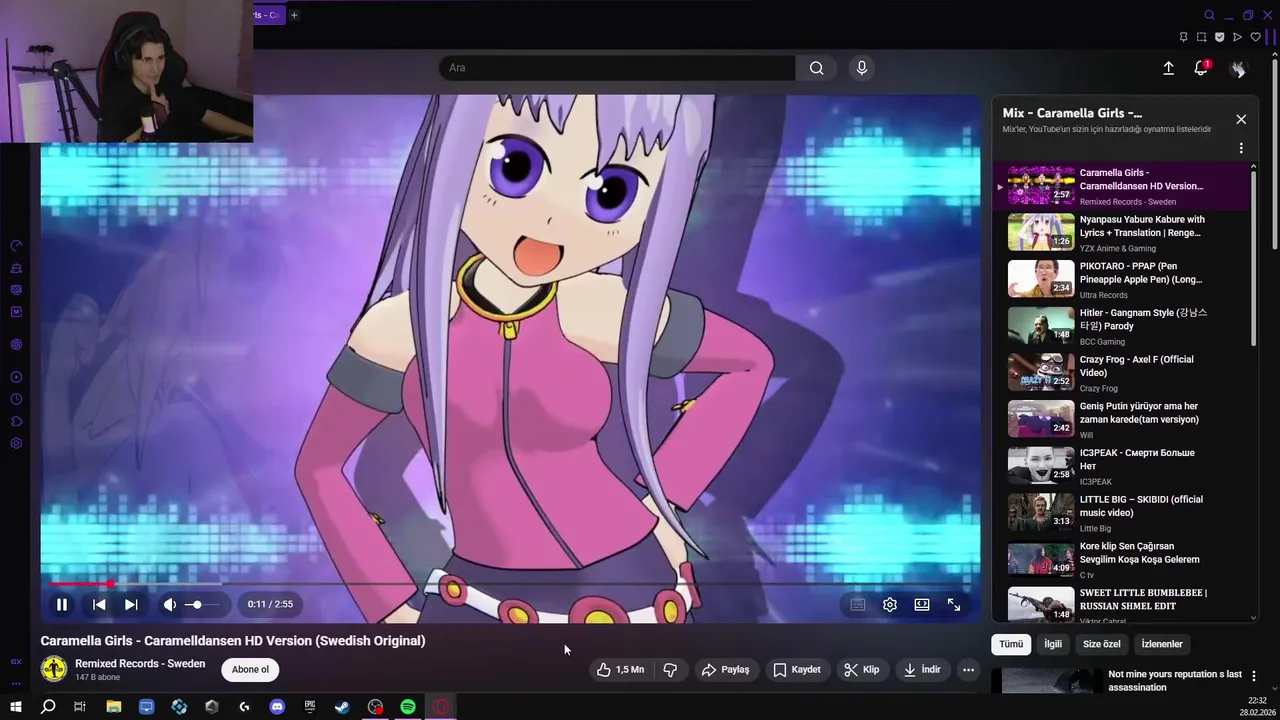
Task: Dislike the Caramelldansen video
Action: (670, 670)
